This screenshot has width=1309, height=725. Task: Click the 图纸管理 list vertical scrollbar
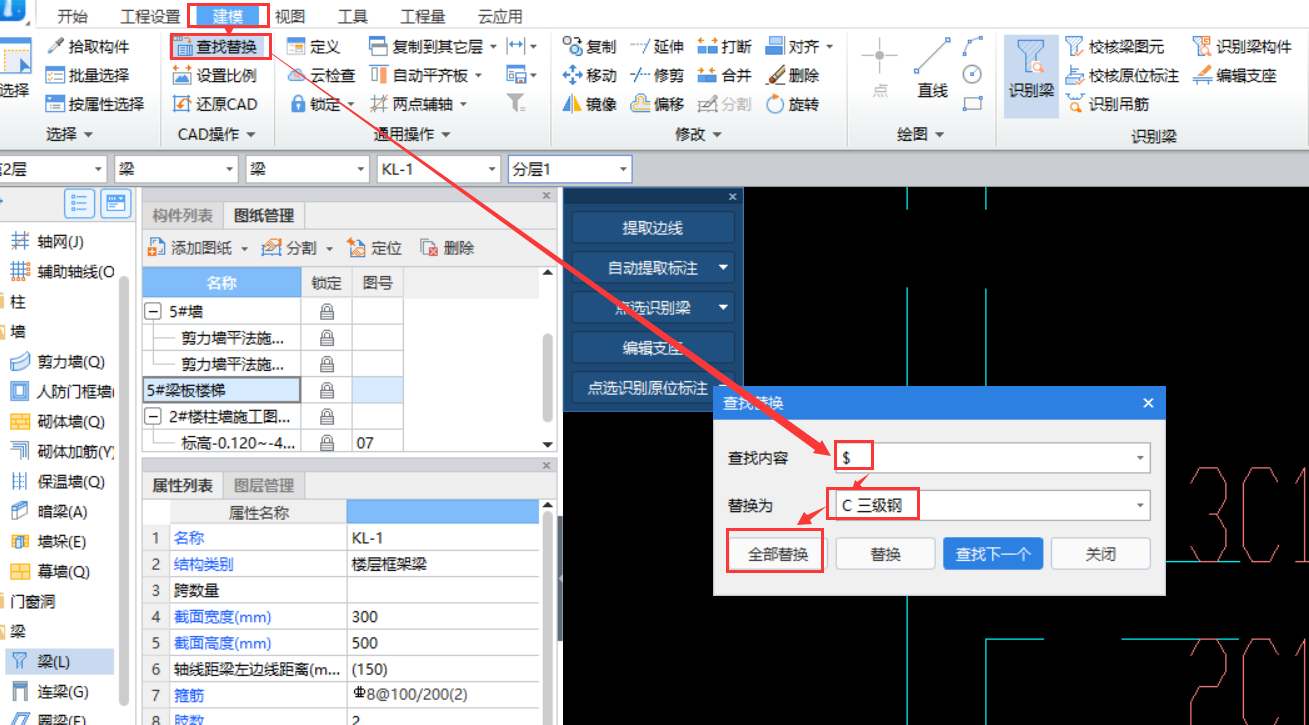tap(547, 376)
